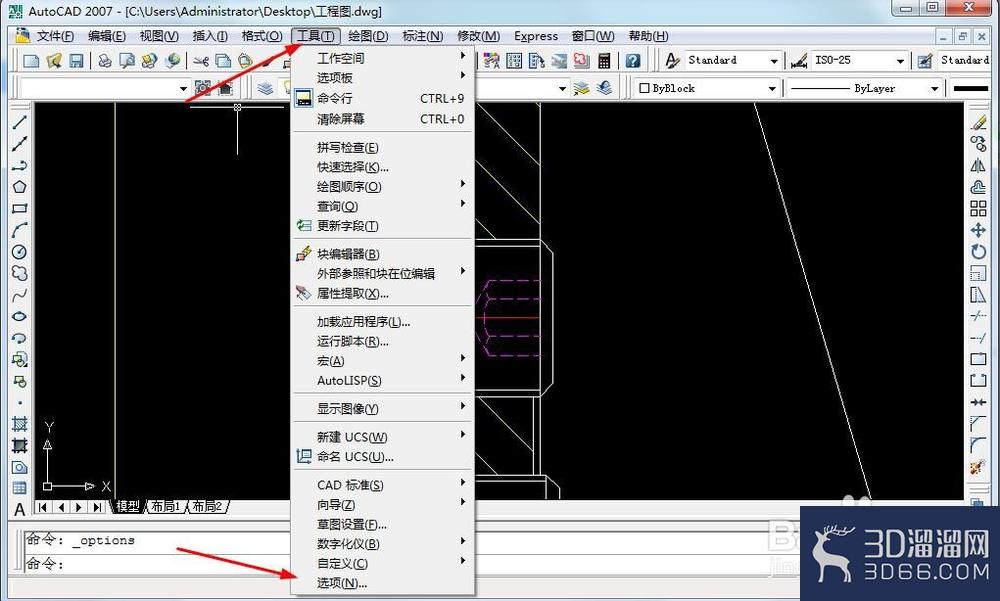
Task: Select the Multiline Text A tool
Action: (20, 510)
